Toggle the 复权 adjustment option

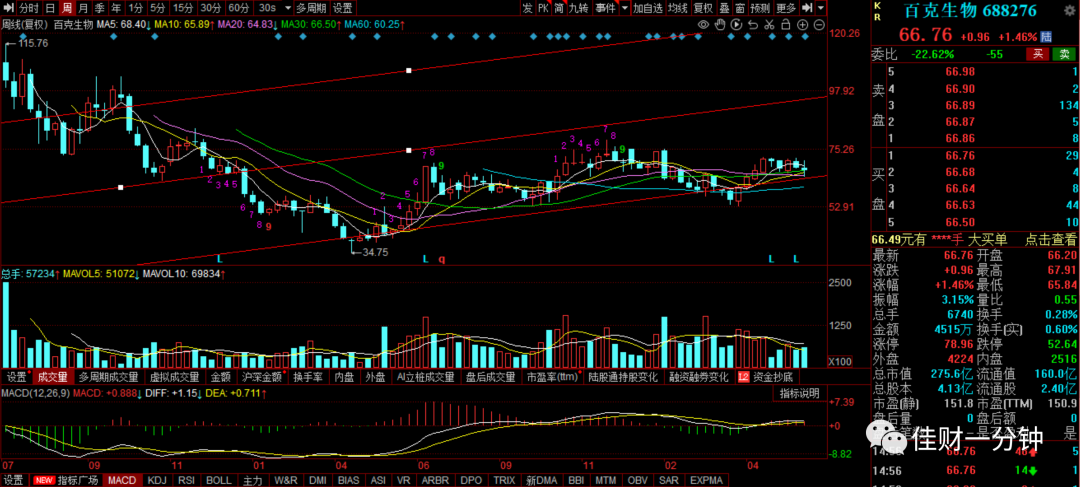(703, 8)
